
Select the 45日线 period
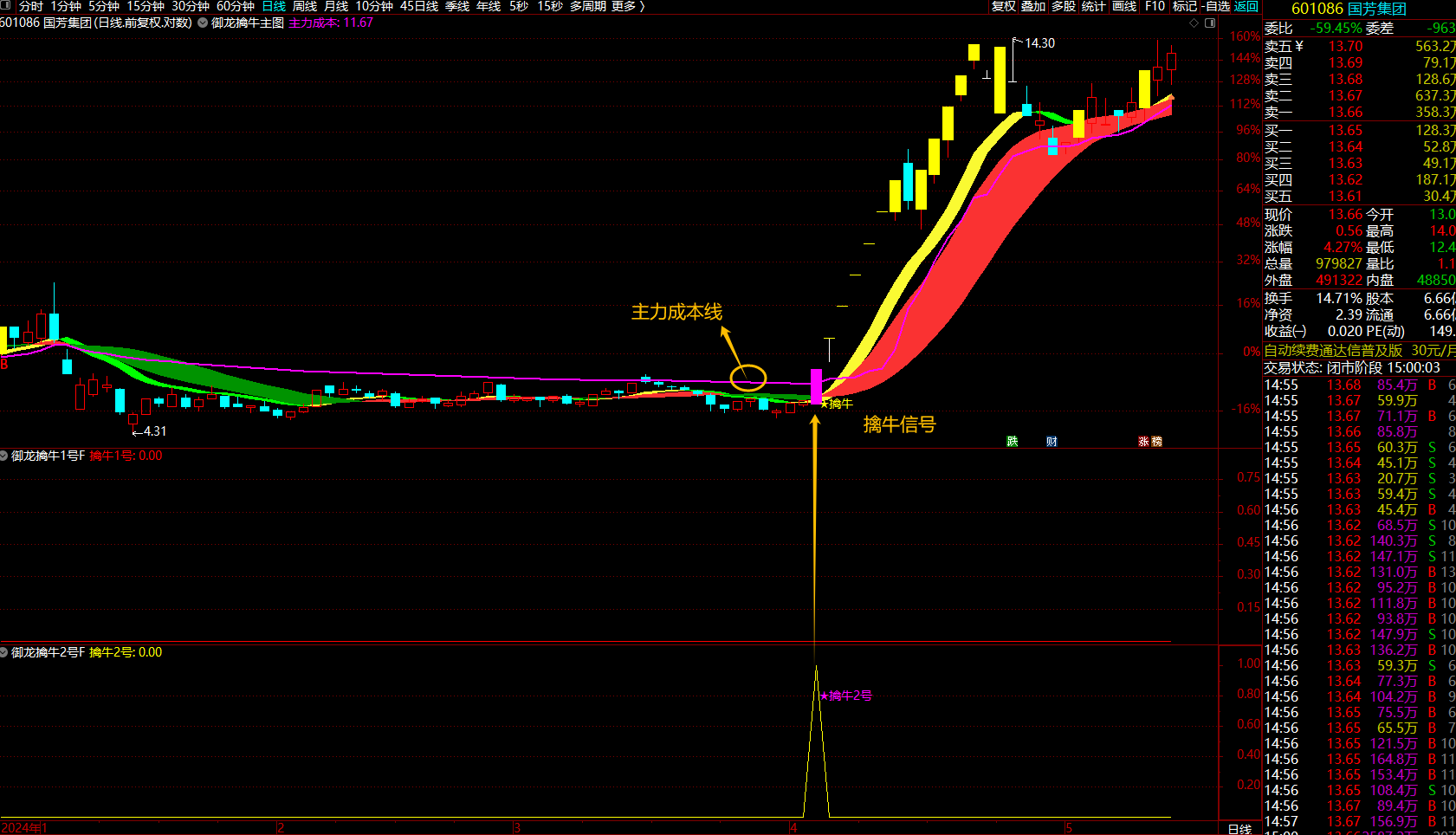tap(419, 6)
